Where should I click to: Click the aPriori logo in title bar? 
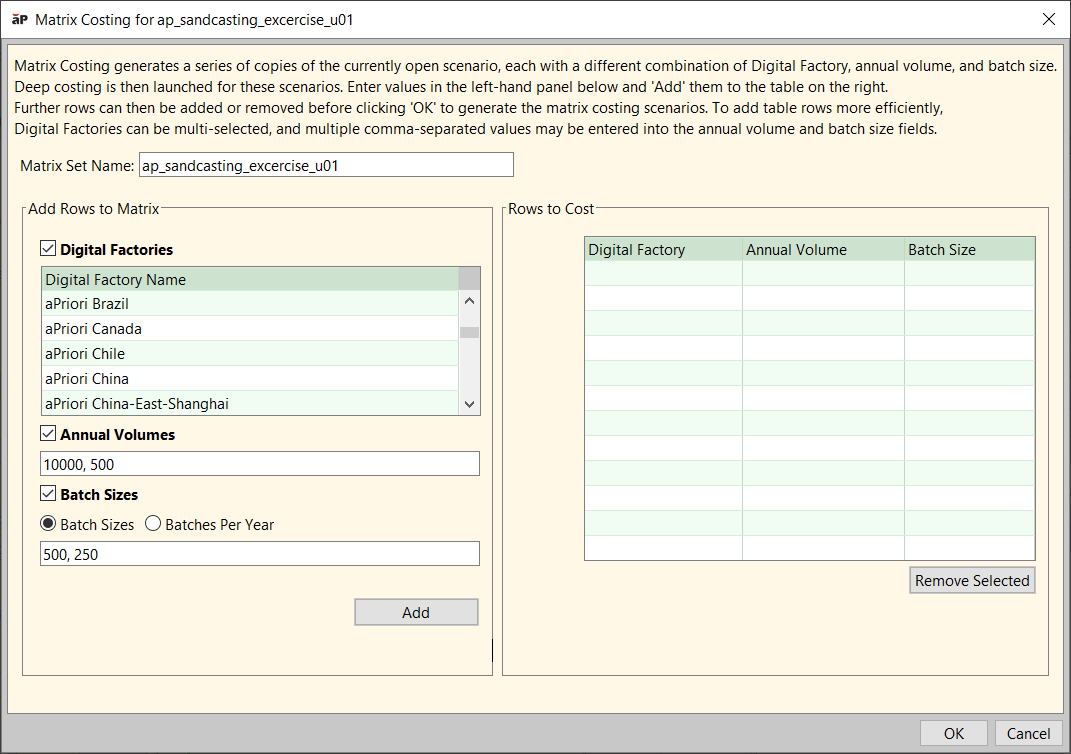click(19, 19)
